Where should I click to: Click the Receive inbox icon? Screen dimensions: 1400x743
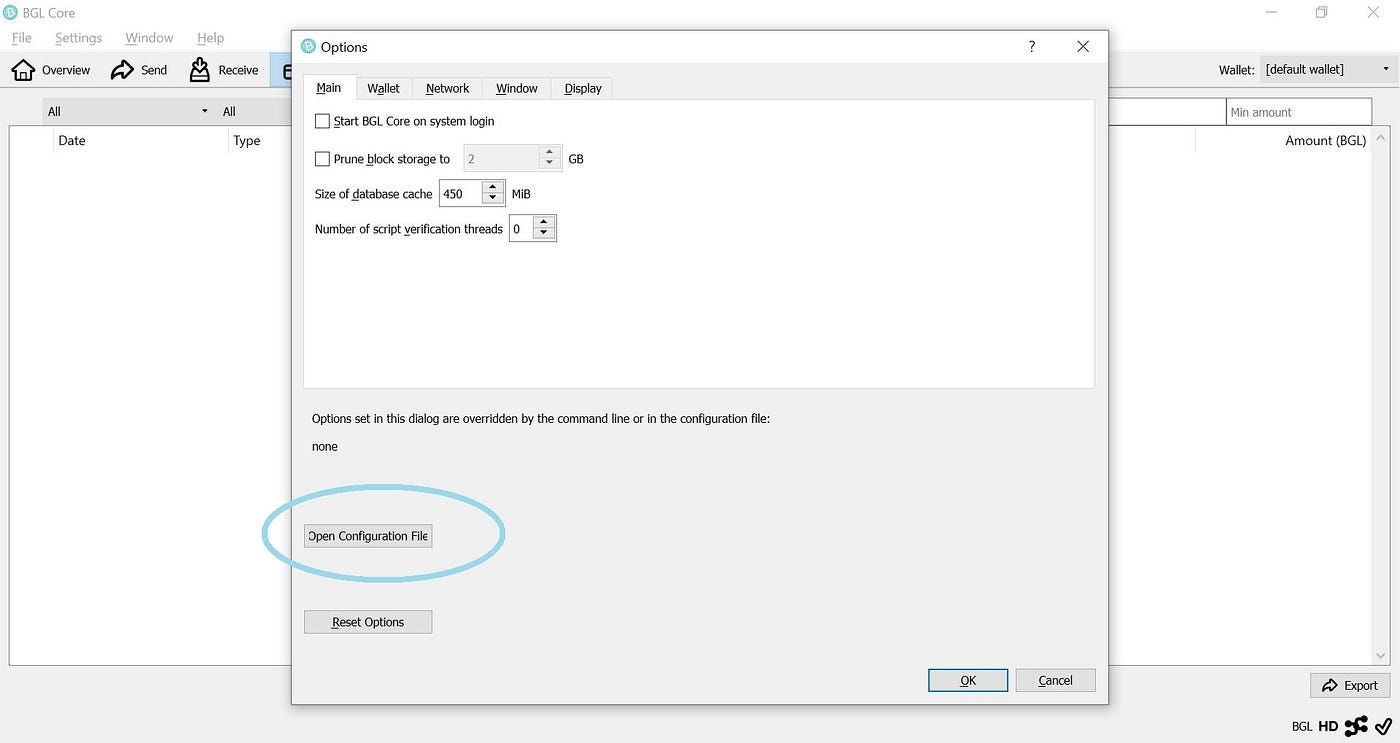(200, 70)
